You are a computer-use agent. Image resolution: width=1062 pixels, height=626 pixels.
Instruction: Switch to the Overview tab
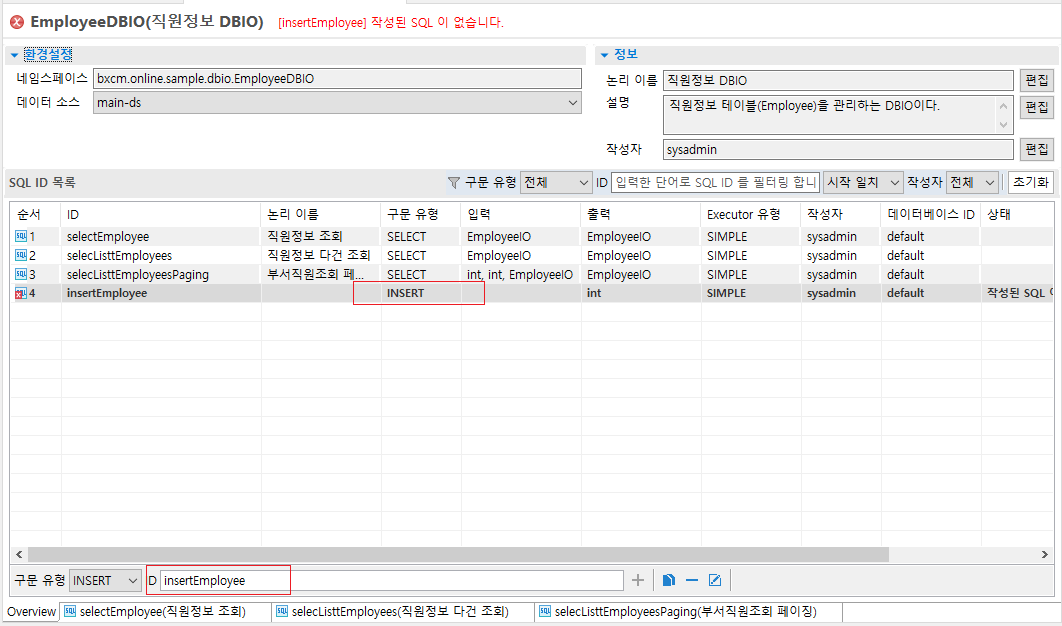[32, 611]
